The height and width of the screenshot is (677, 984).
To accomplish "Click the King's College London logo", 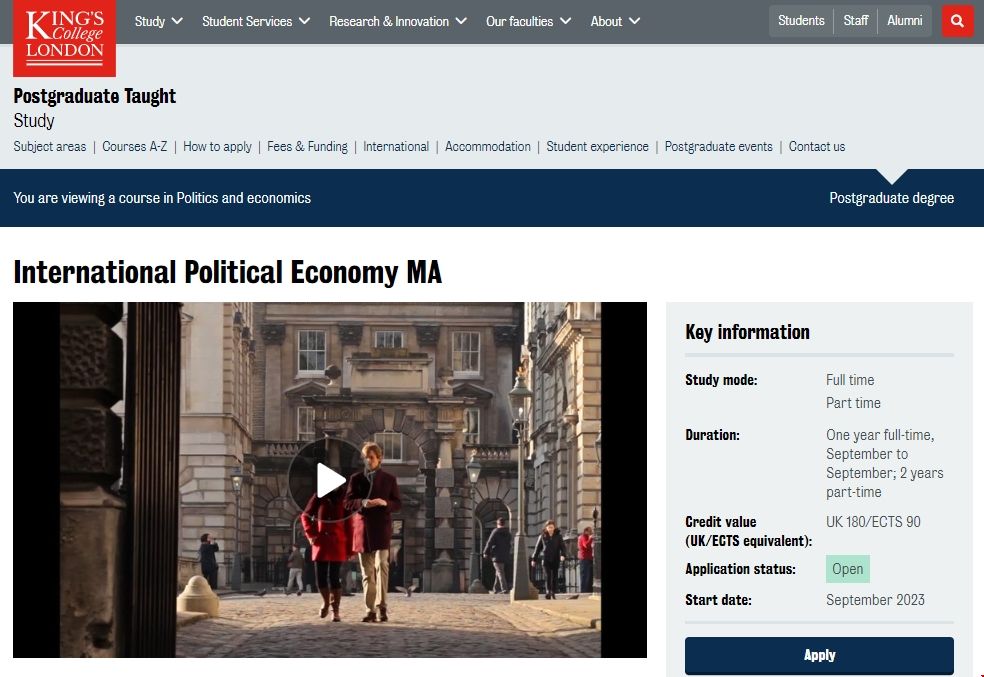I will 64,38.
